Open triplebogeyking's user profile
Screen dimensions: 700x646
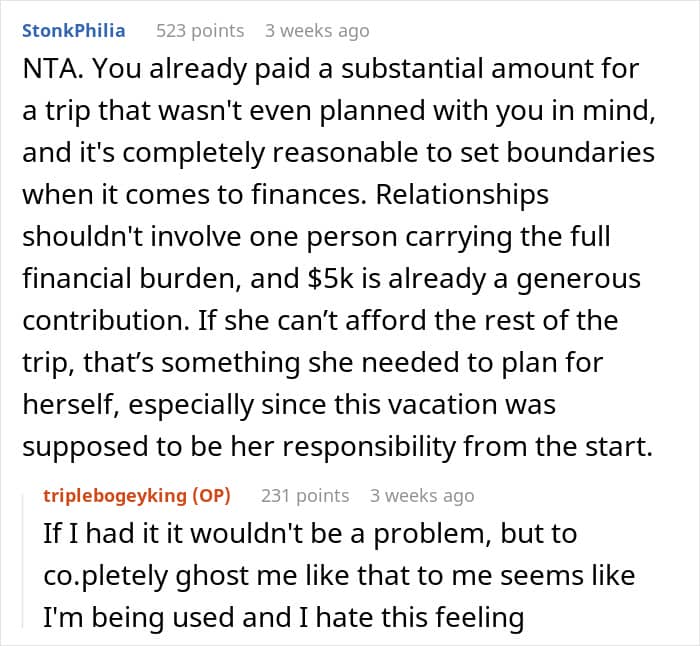121,495
